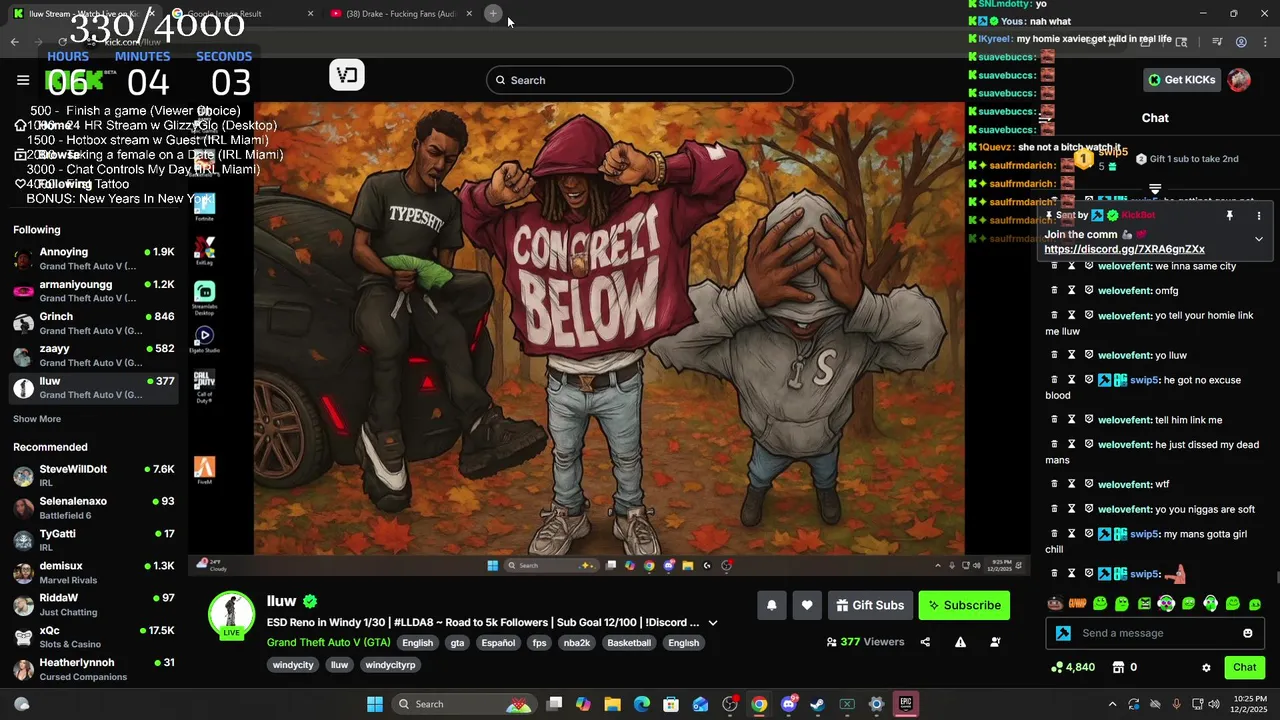Open moderator user tools icon beside report
The height and width of the screenshot is (720, 1280).
[x=995, y=642]
